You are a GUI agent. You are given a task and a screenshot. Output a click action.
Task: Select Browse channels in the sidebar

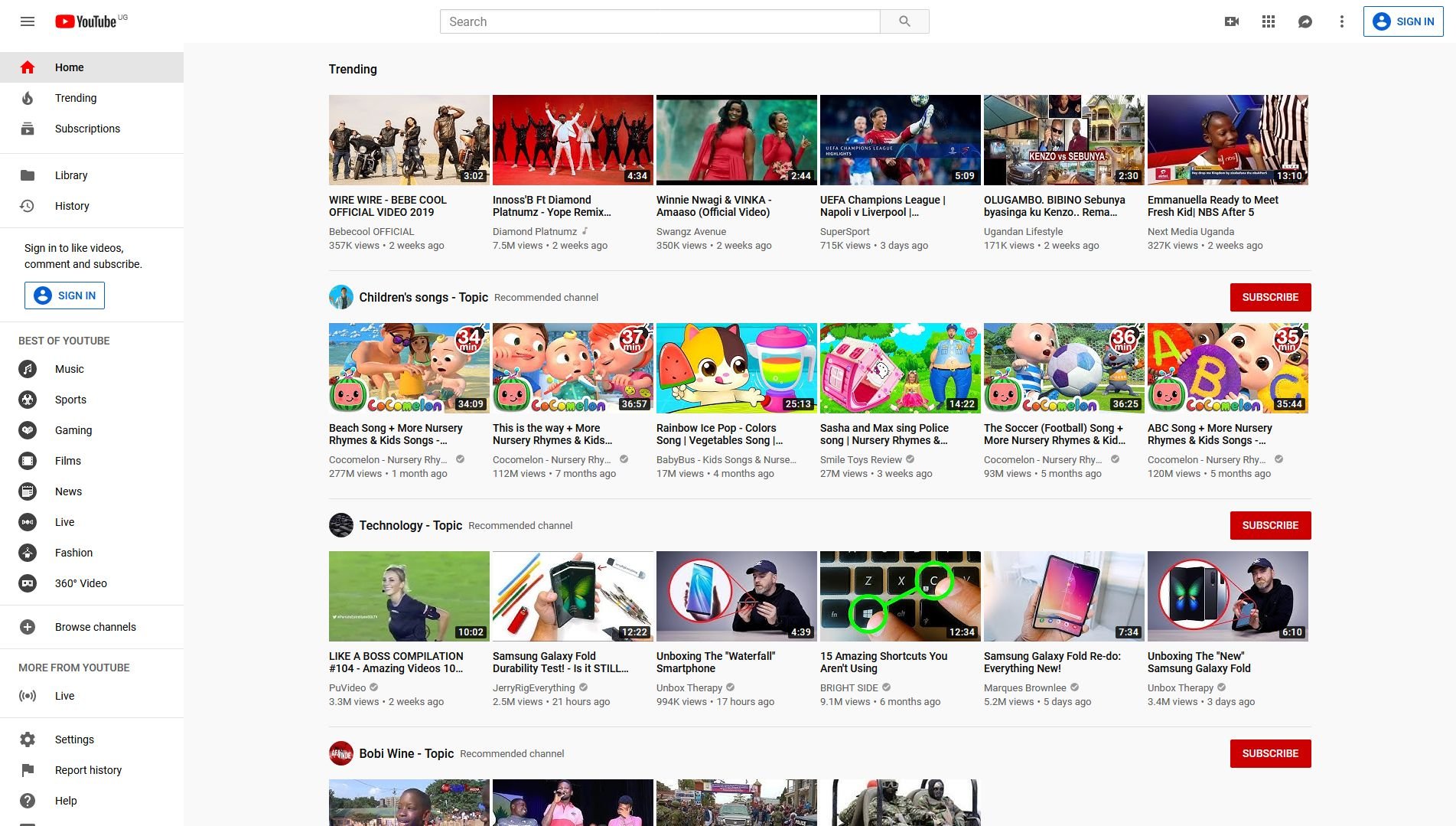pyautogui.click(x=92, y=627)
